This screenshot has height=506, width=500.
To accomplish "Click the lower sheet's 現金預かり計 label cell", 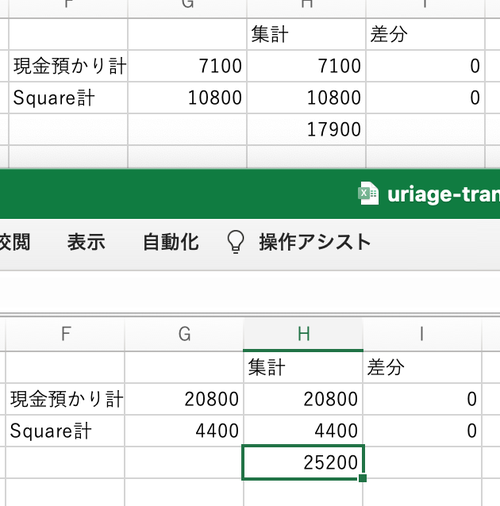I will (65, 399).
